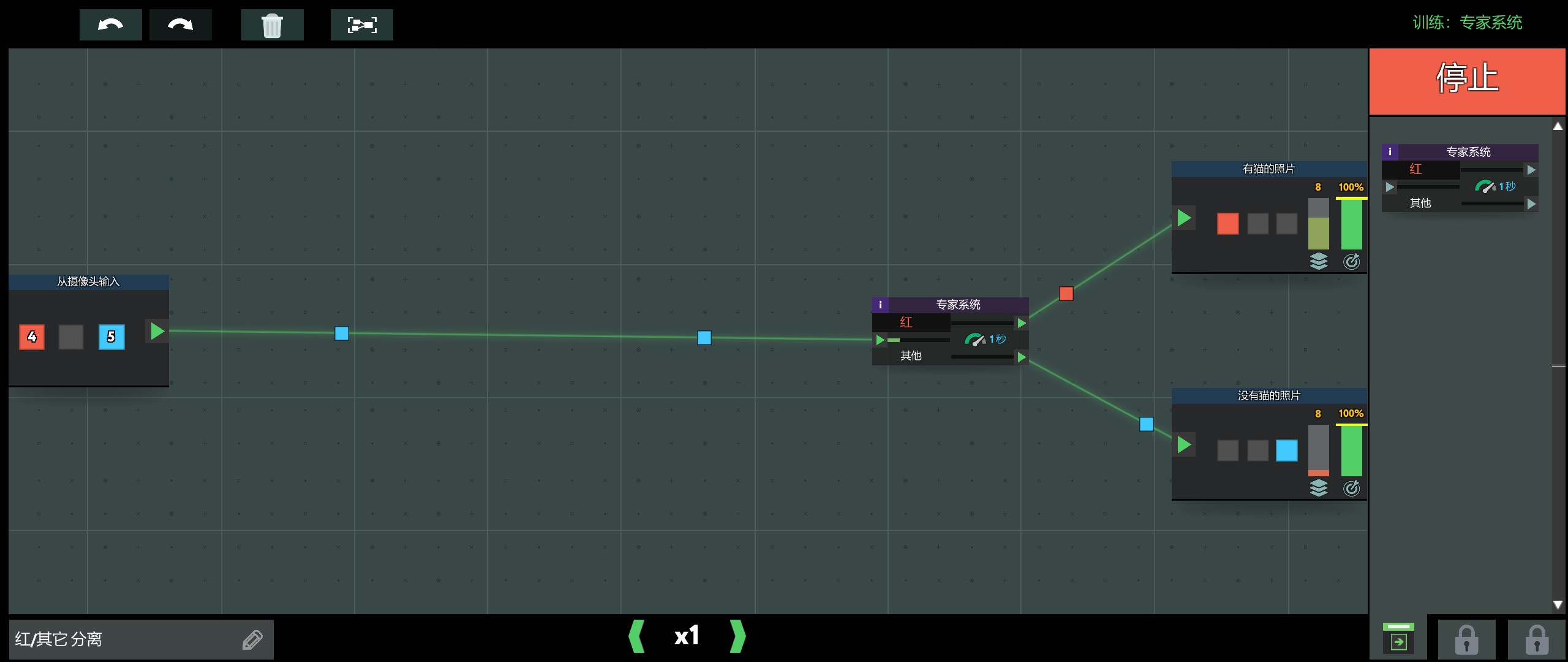
Task: Click count bar in 有猫的照片 node
Action: (x=1319, y=224)
